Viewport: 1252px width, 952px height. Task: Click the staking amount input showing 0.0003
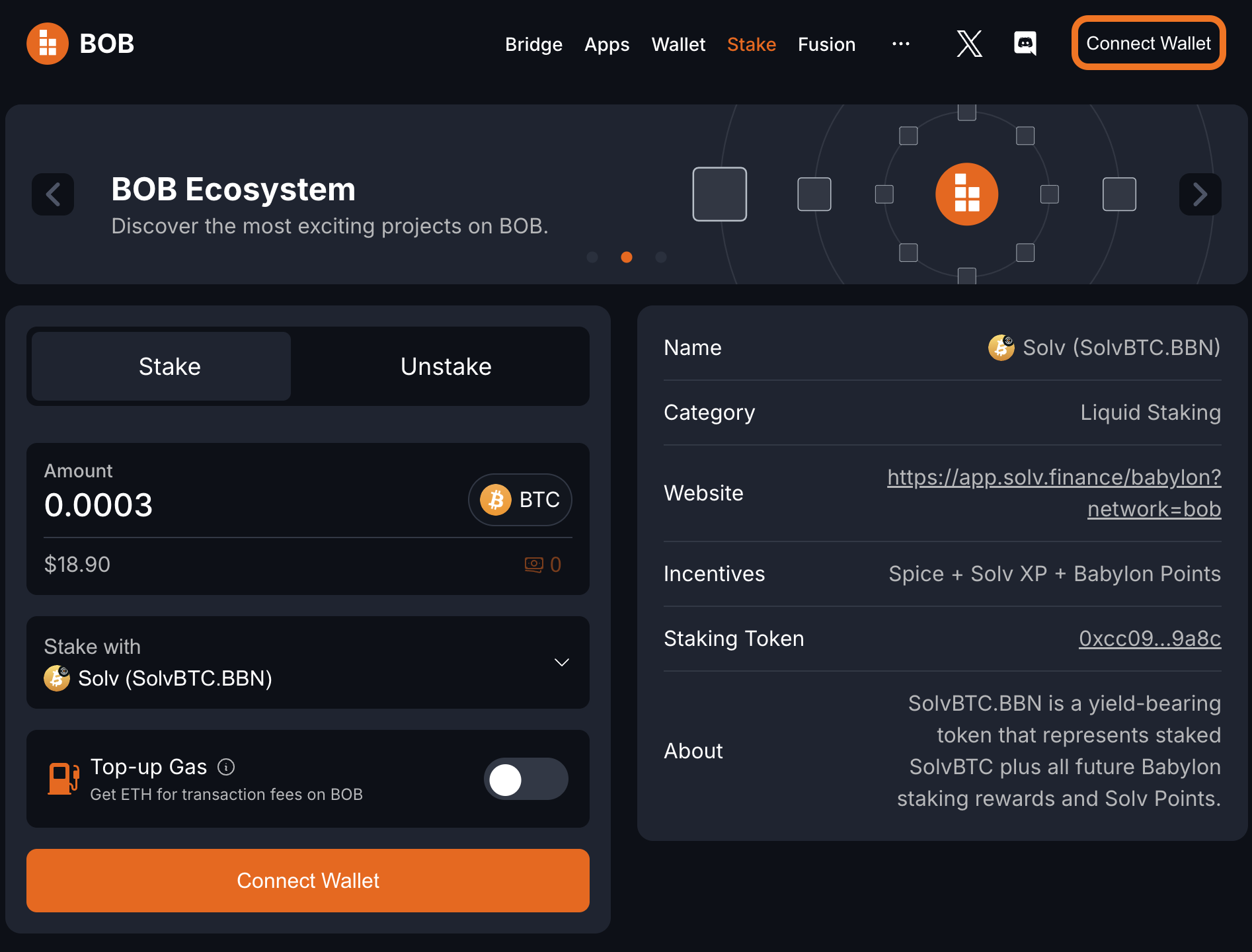pyautogui.click(x=98, y=505)
